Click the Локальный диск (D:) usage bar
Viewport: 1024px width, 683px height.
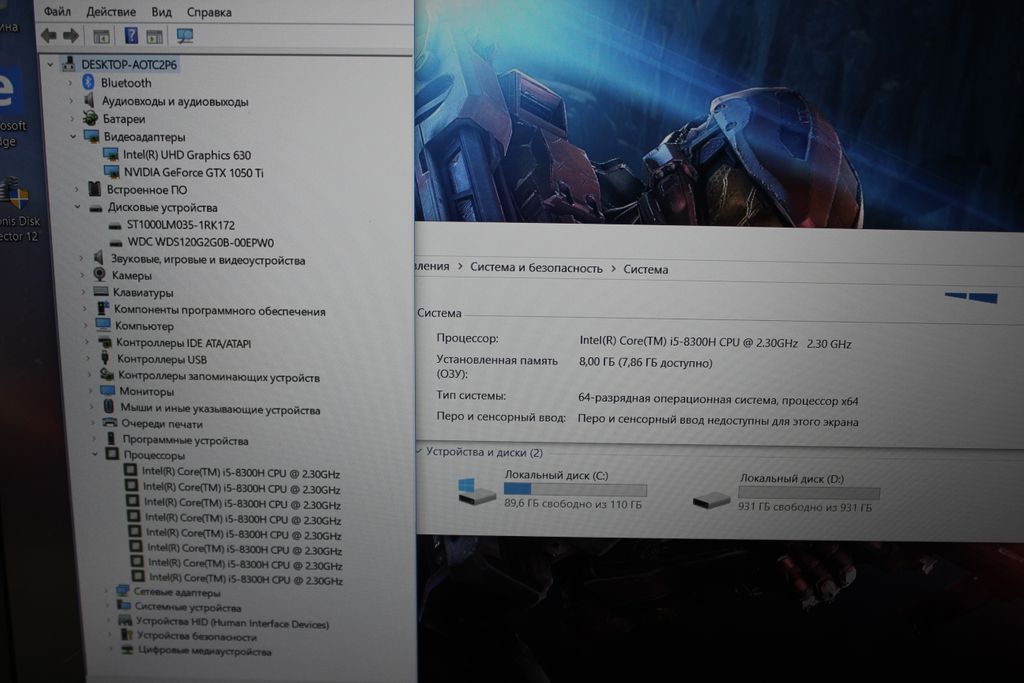tap(809, 492)
